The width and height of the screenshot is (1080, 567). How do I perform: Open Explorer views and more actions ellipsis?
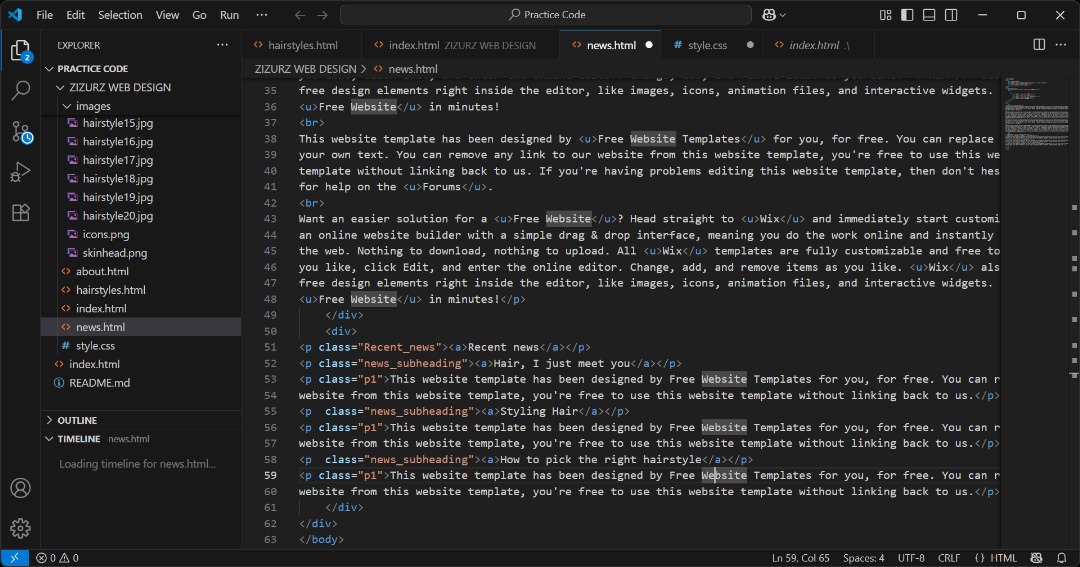click(x=222, y=45)
